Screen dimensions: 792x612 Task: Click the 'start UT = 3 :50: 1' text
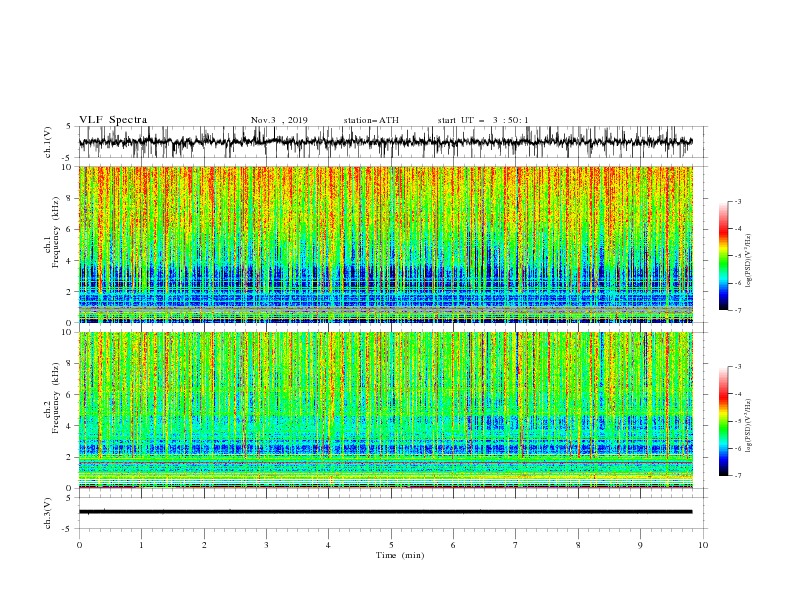pyautogui.click(x=483, y=120)
